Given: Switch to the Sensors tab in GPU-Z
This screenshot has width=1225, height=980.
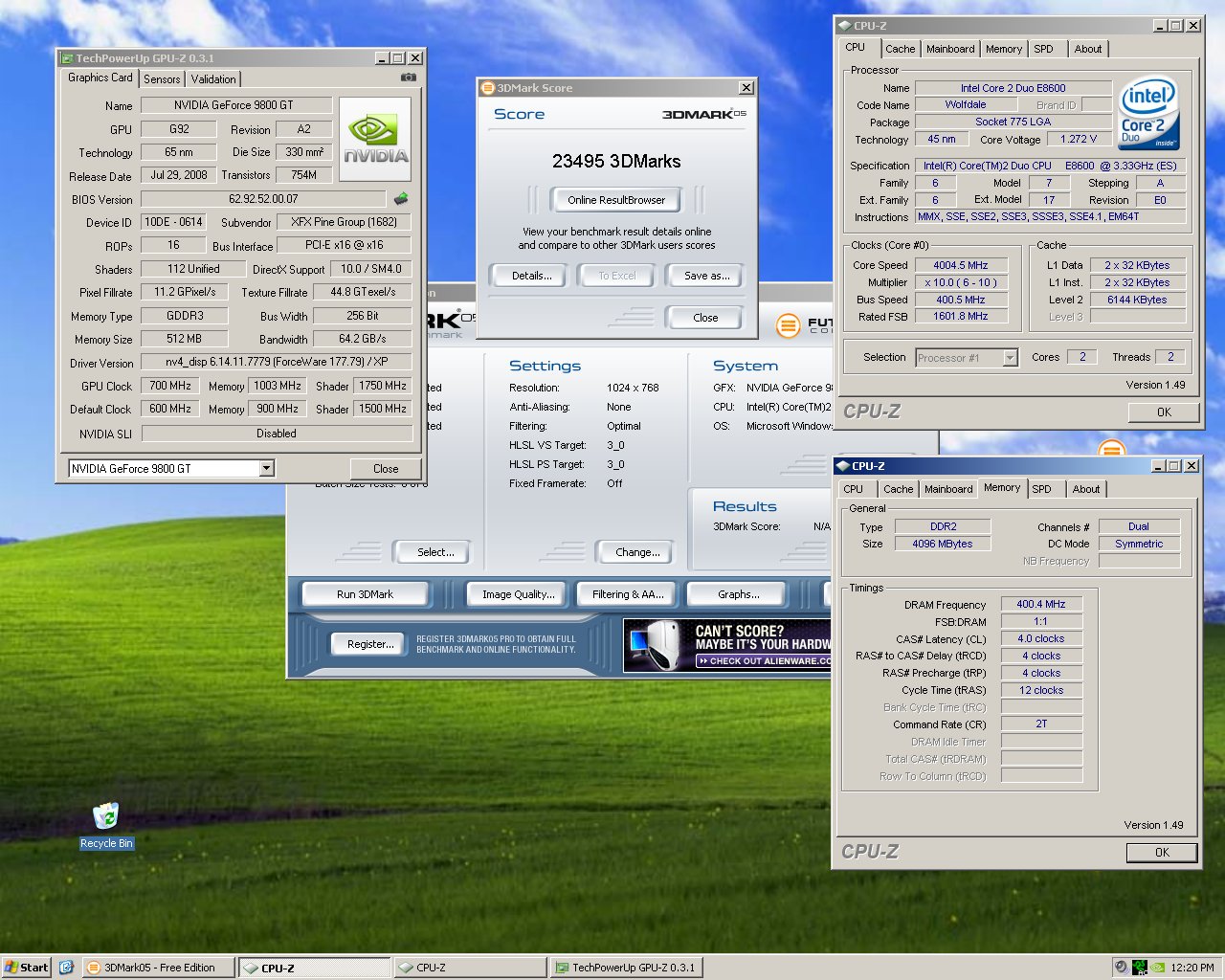Looking at the screenshot, I should (x=162, y=79).
